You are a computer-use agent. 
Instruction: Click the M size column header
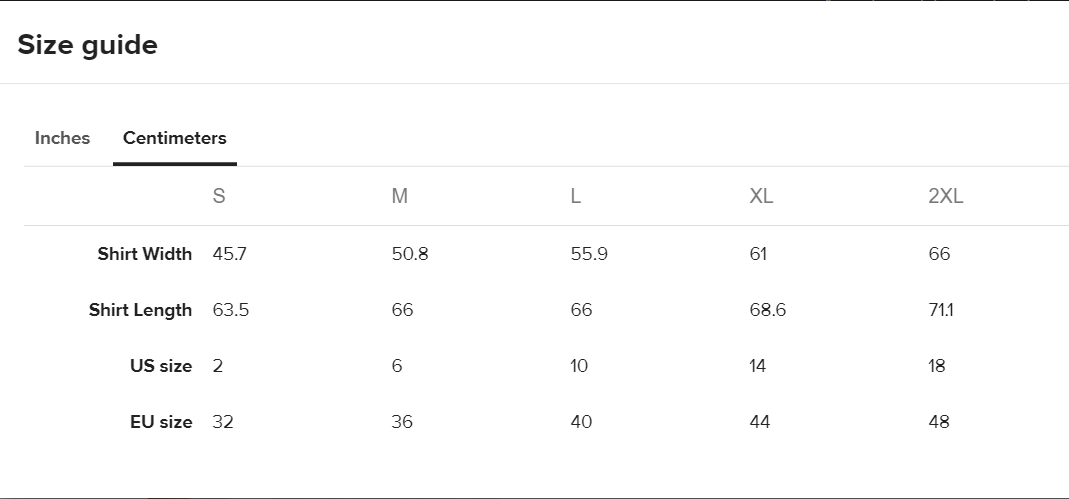400,196
